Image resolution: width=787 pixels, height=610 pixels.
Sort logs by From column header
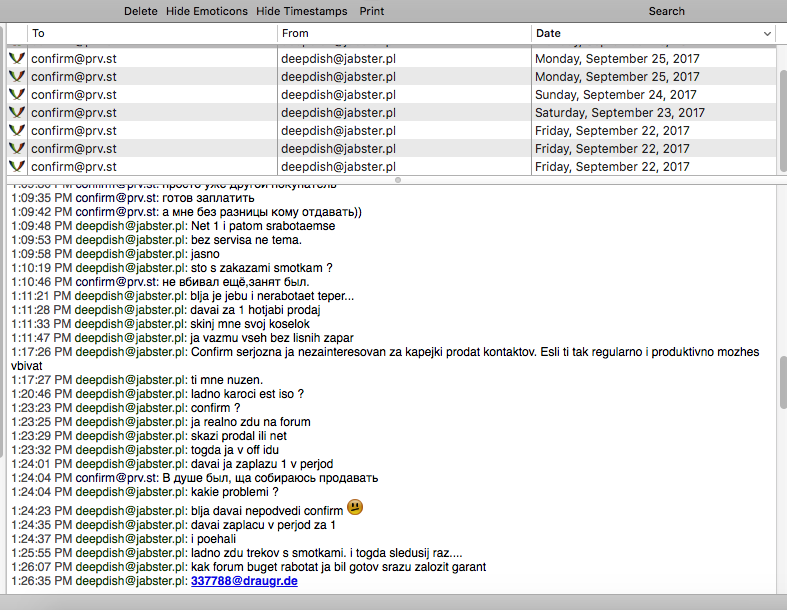[x=405, y=34]
